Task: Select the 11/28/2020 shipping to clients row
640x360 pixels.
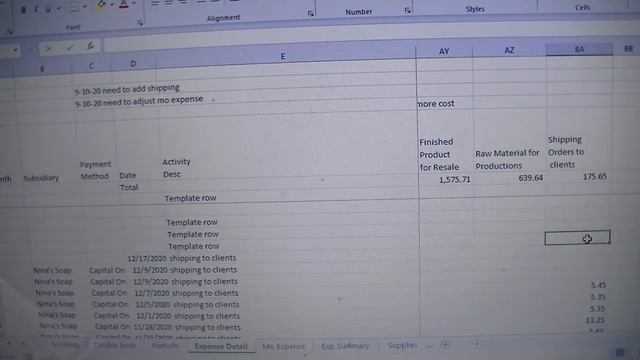Action: pyautogui.click(x=187, y=327)
